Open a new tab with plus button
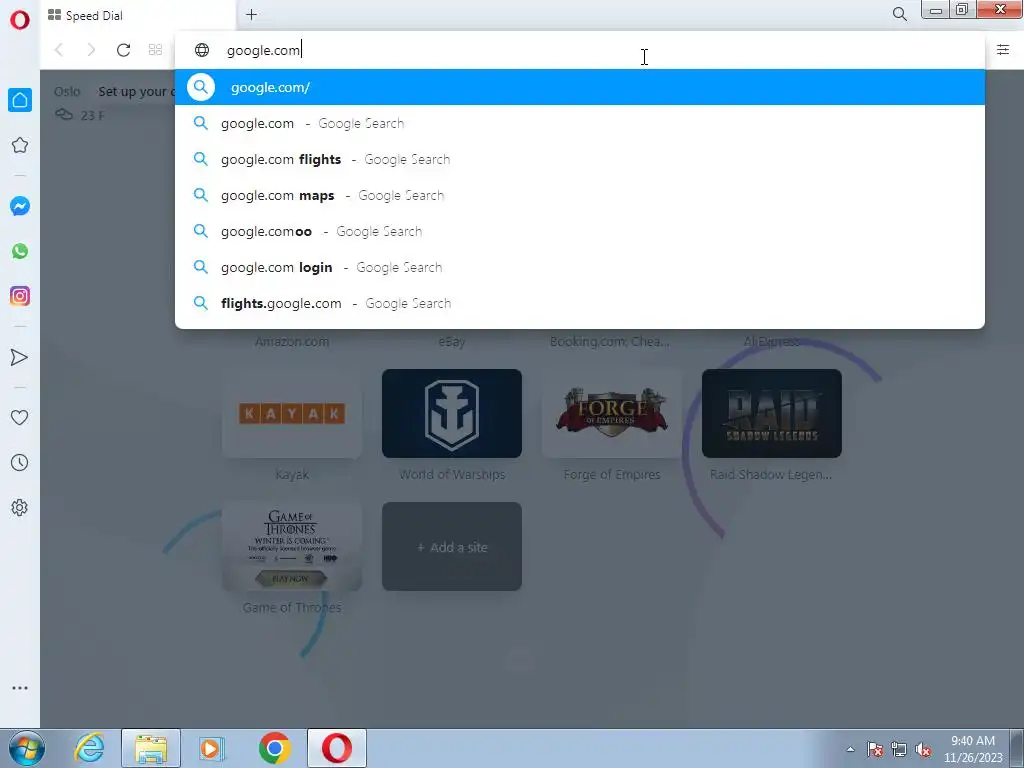 (x=251, y=14)
